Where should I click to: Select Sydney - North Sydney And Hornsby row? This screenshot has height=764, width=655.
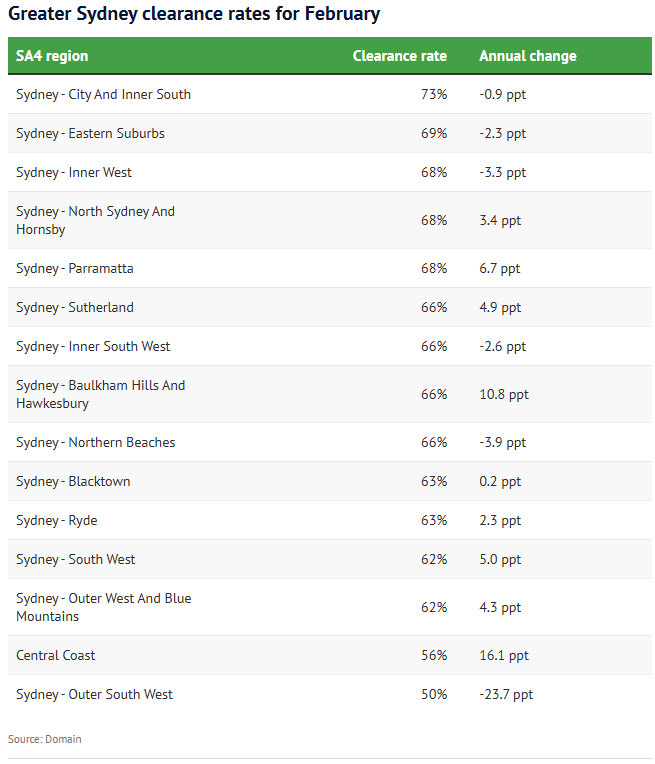(329, 220)
